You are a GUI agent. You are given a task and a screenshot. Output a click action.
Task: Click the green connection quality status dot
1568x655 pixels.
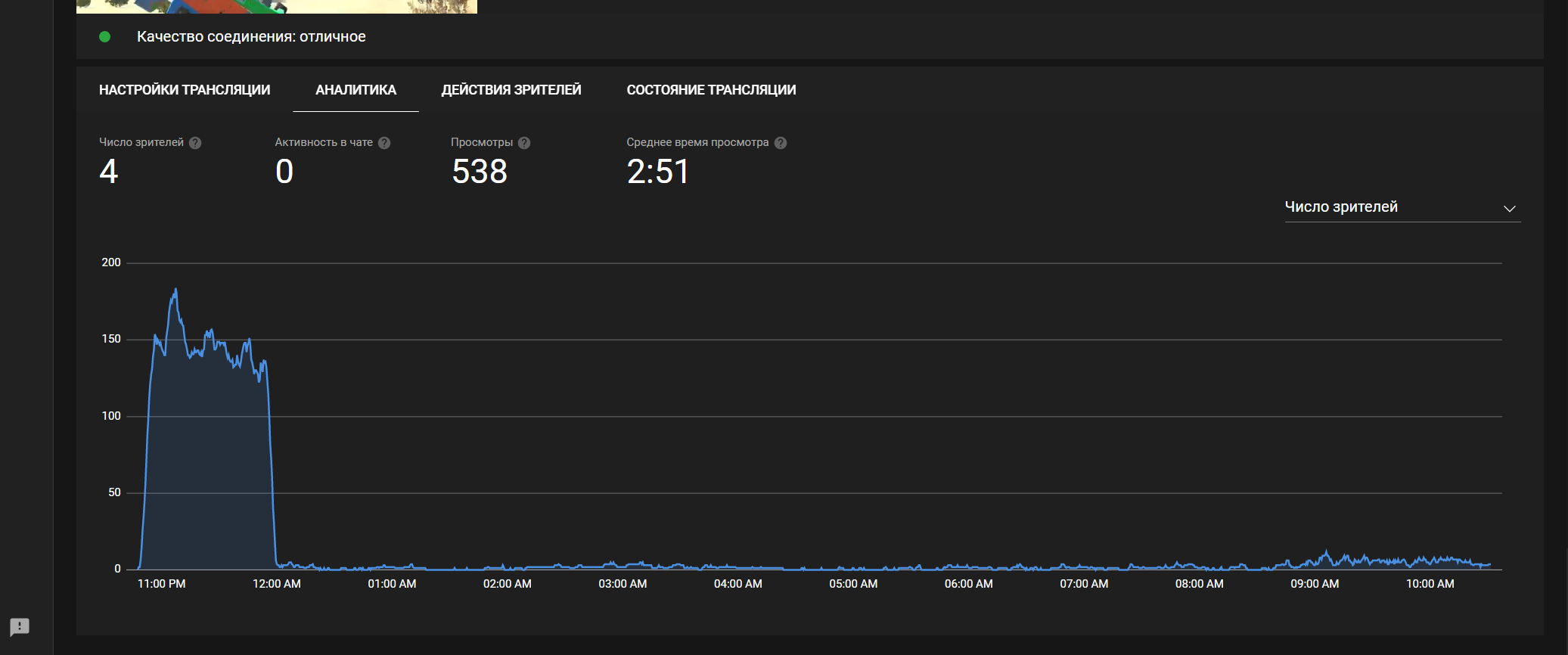click(105, 37)
